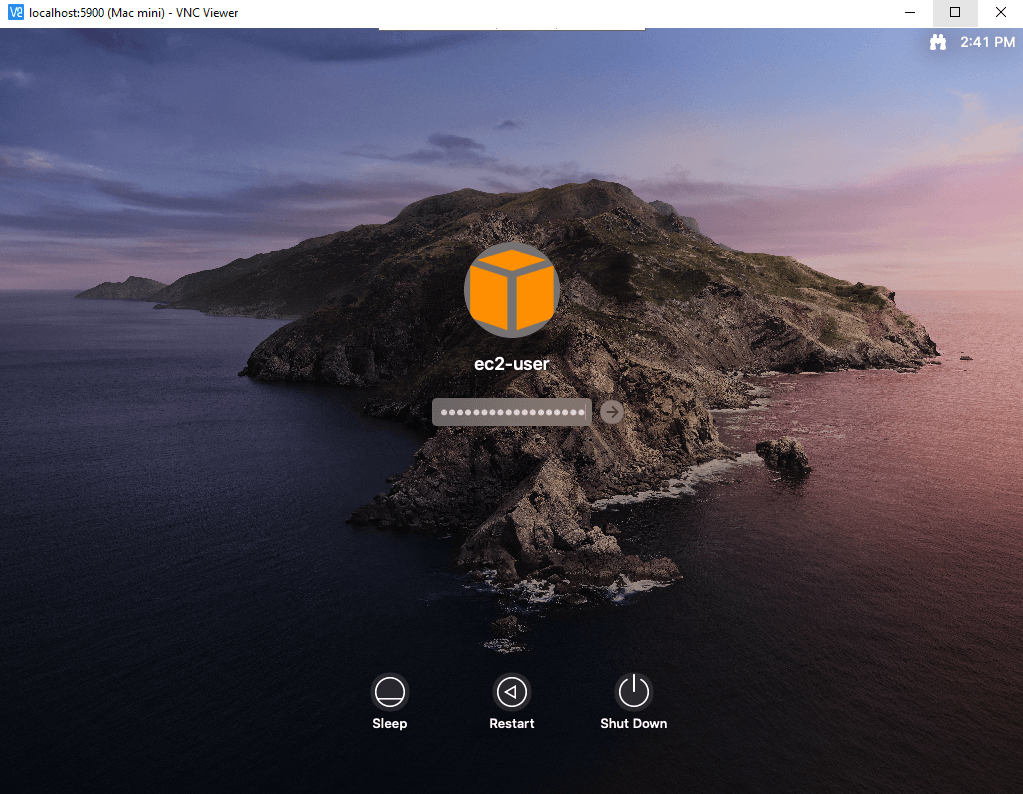Click the "Restart" text label
Viewport: 1023px width, 794px height.
(x=511, y=723)
